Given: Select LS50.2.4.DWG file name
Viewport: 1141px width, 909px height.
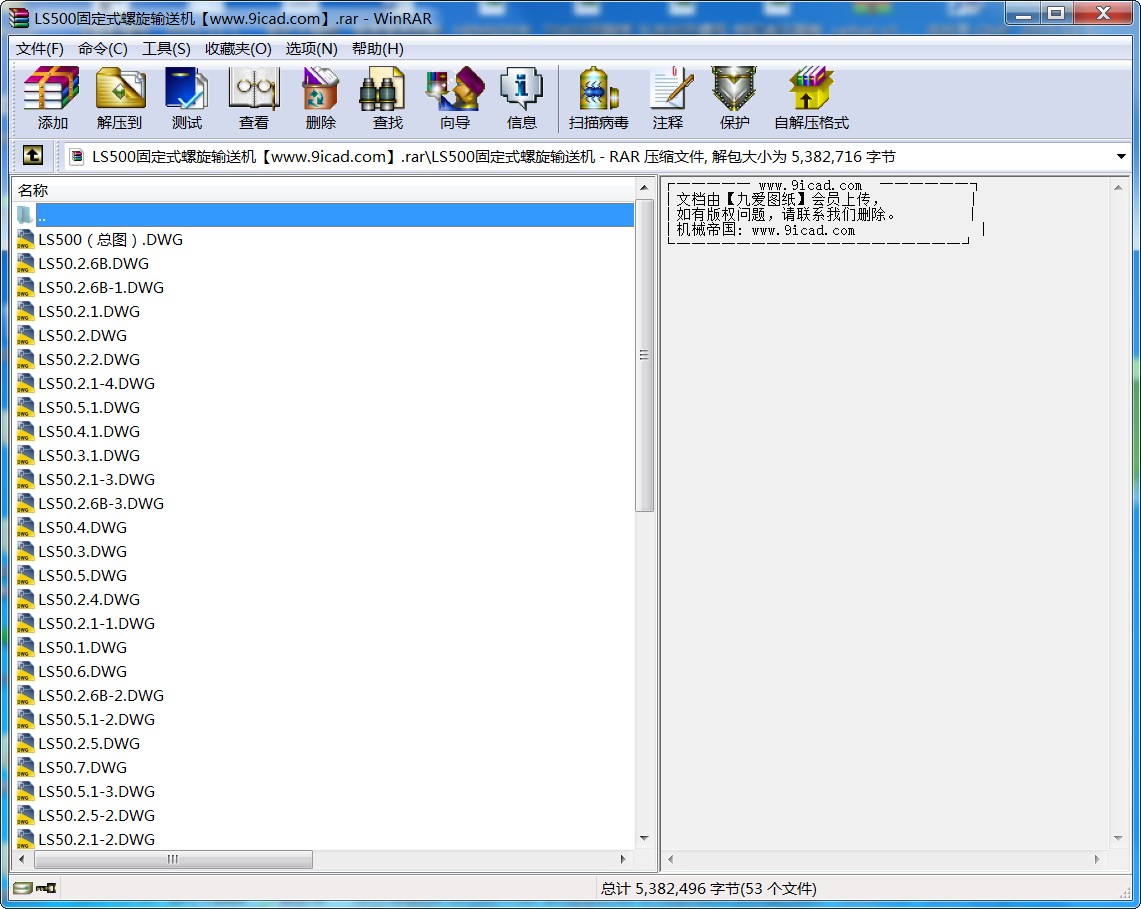Looking at the screenshot, I should click(89, 600).
